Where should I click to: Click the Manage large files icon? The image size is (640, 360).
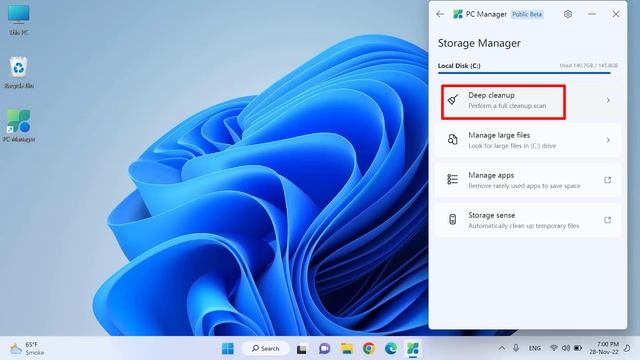pyautogui.click(x=453, y=140)
